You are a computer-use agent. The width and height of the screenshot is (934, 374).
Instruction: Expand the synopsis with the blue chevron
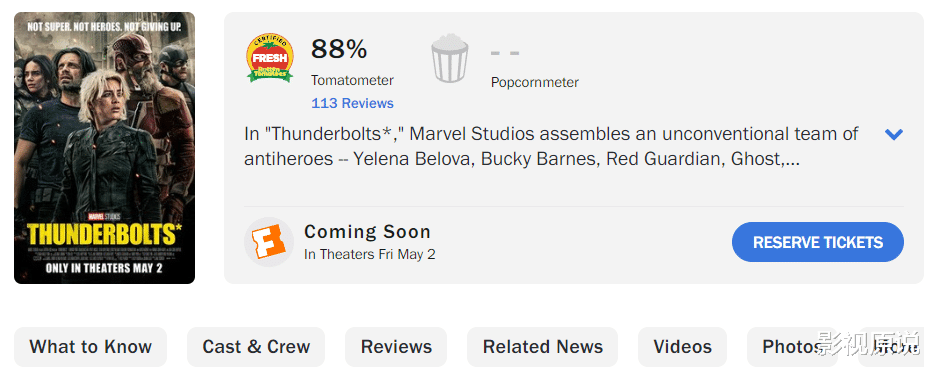tap(893, 135)
